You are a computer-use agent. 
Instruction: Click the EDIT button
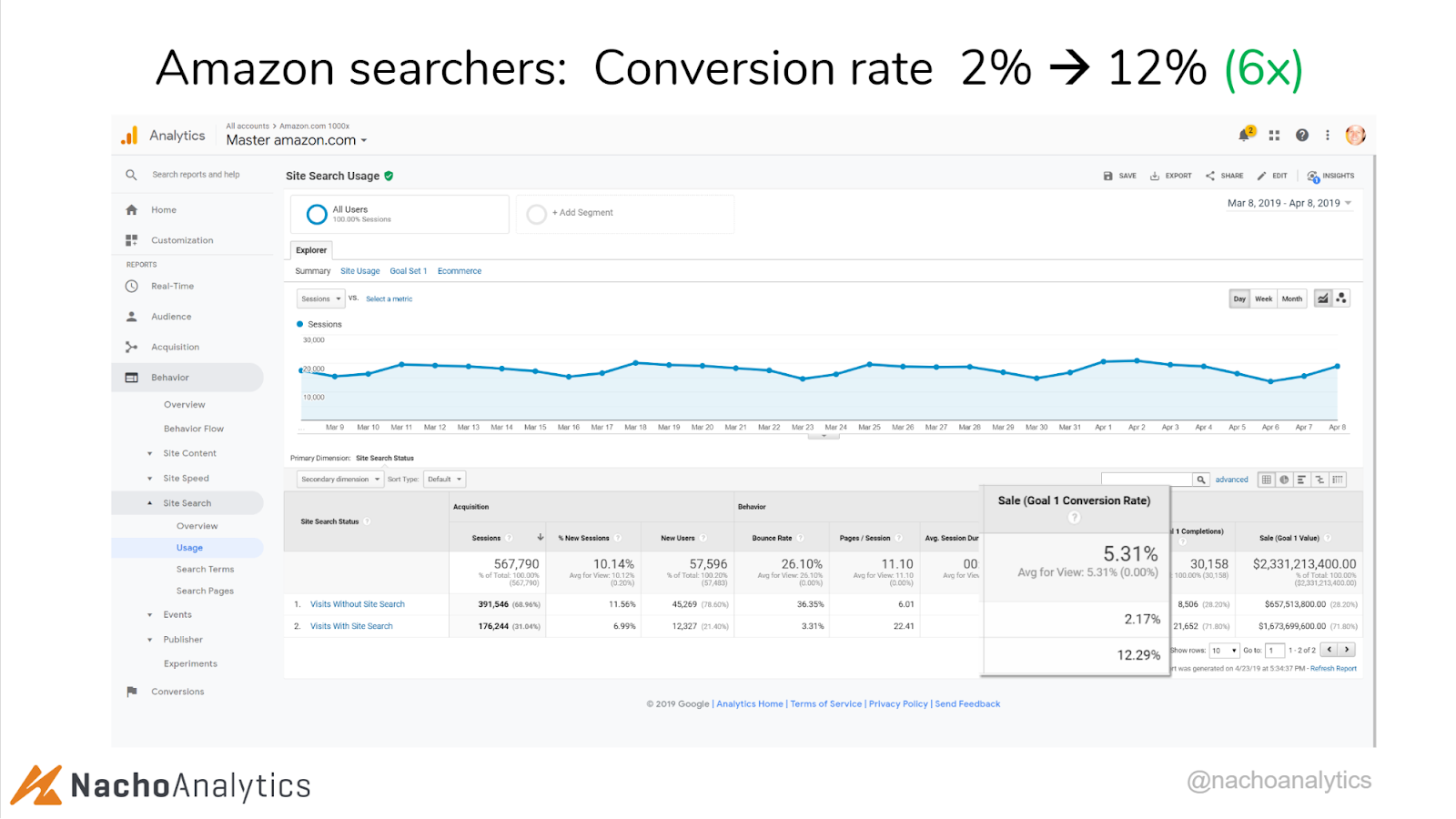[x=1272, y=176]
